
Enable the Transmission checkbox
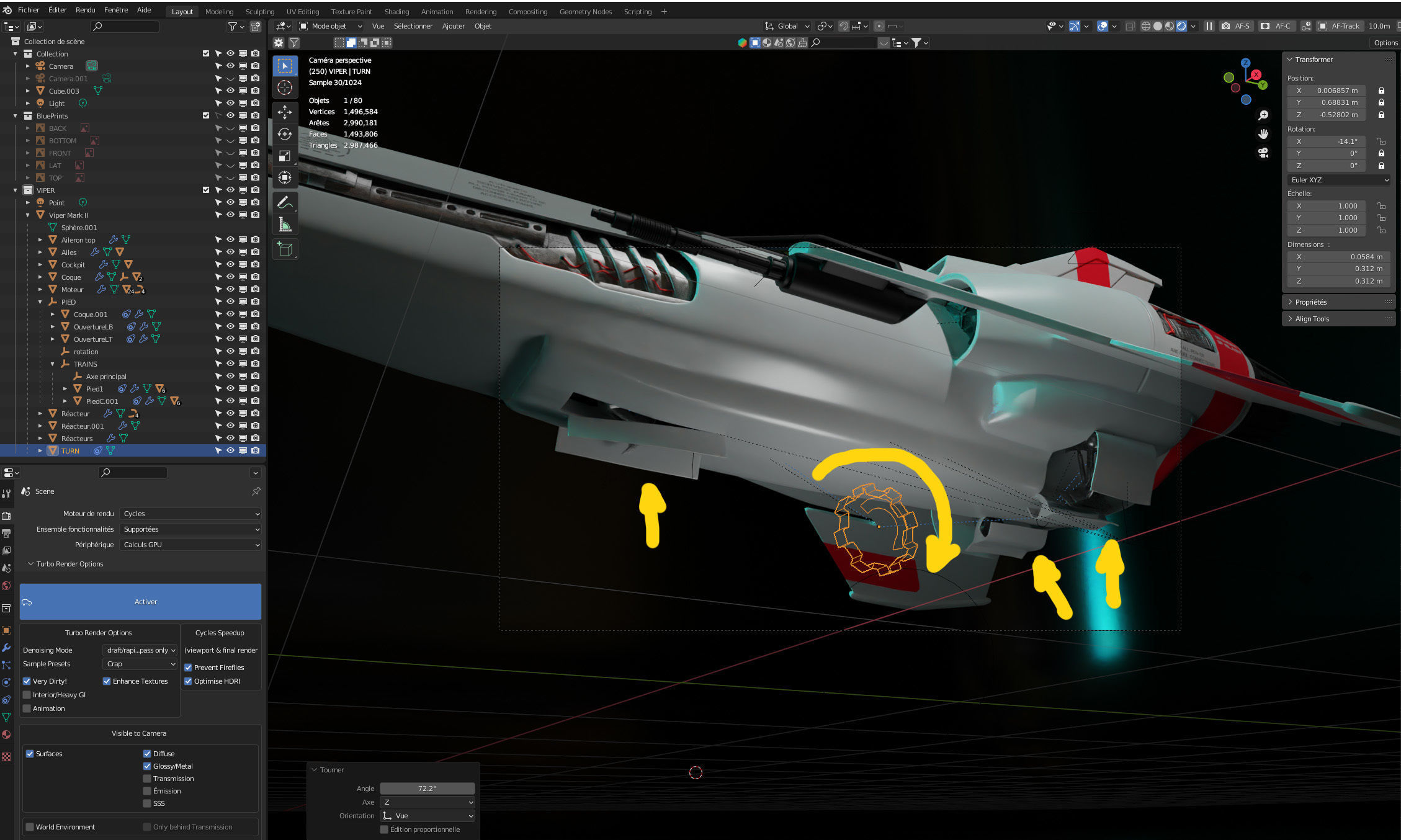click(x=147, y=779)
